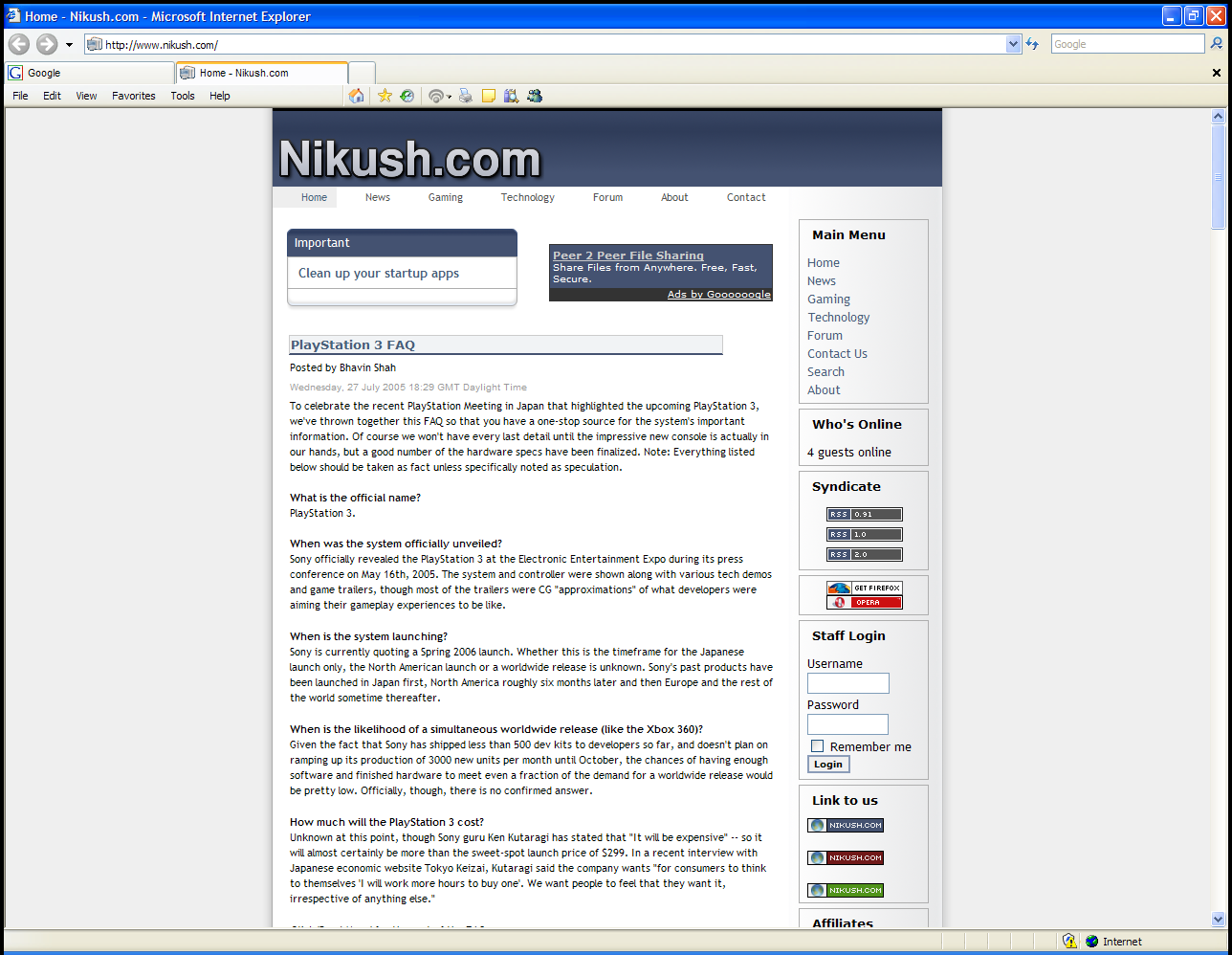
Task: Open a new blank tab
Action: (362, 73)
